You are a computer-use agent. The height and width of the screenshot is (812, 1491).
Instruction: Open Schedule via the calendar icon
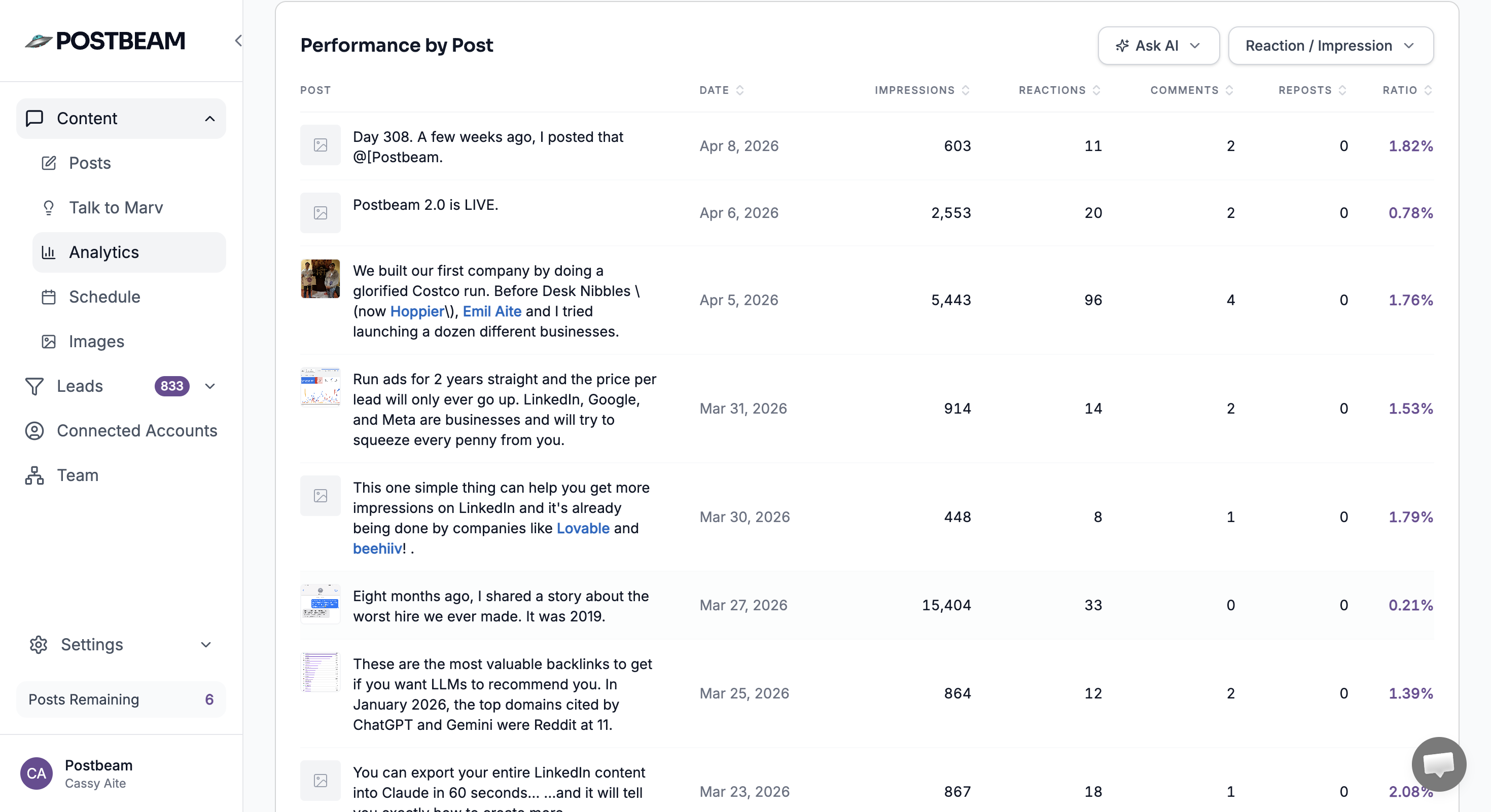(49, 297)
